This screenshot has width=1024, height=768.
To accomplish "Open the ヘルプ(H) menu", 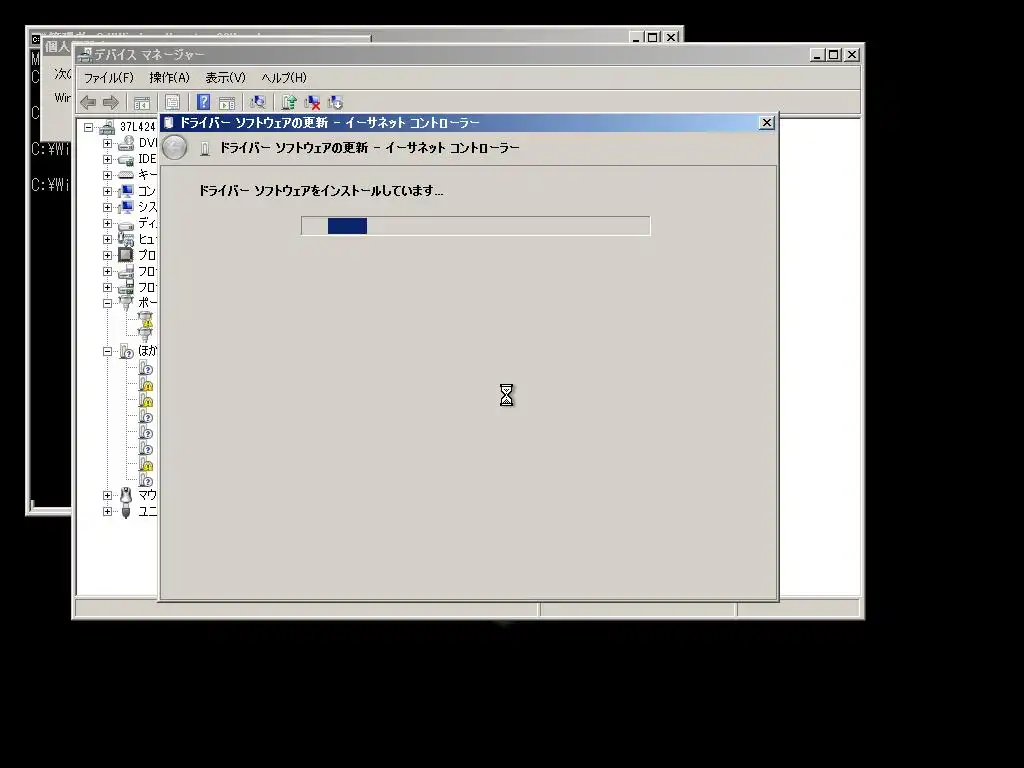I will (x=283, y=78).
